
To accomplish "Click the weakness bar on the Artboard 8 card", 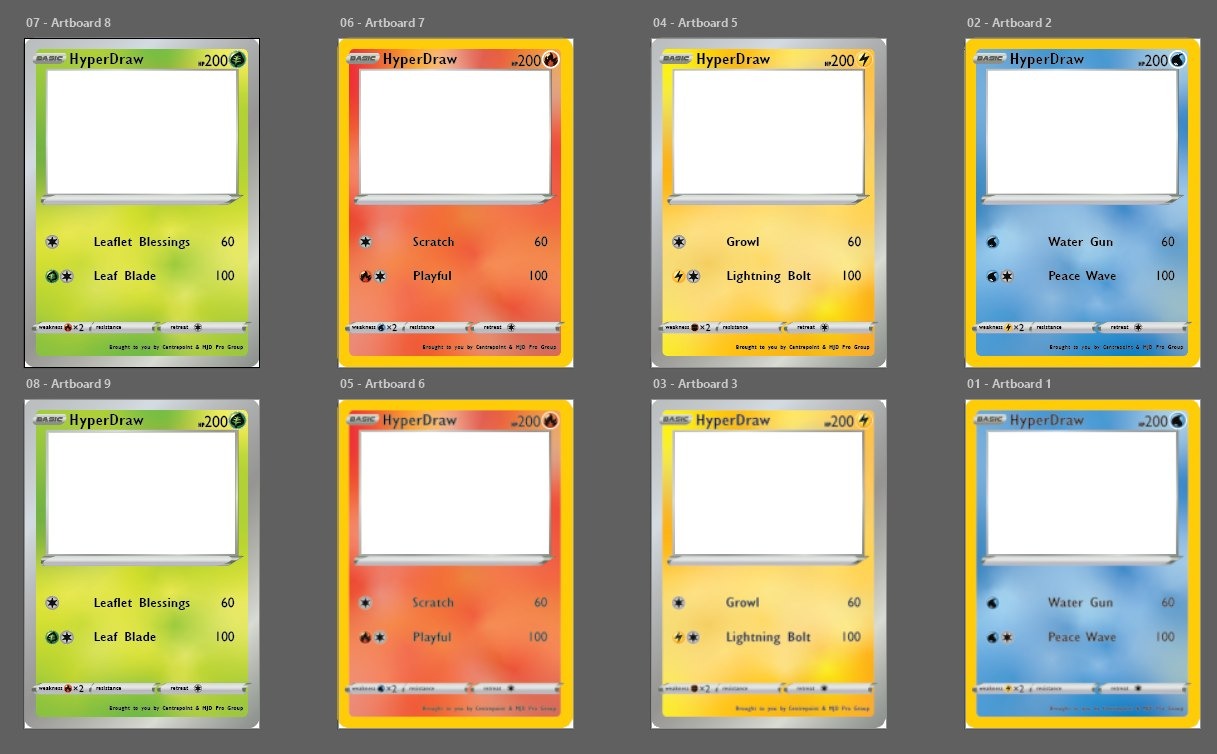I will click(x=63, y=327).
